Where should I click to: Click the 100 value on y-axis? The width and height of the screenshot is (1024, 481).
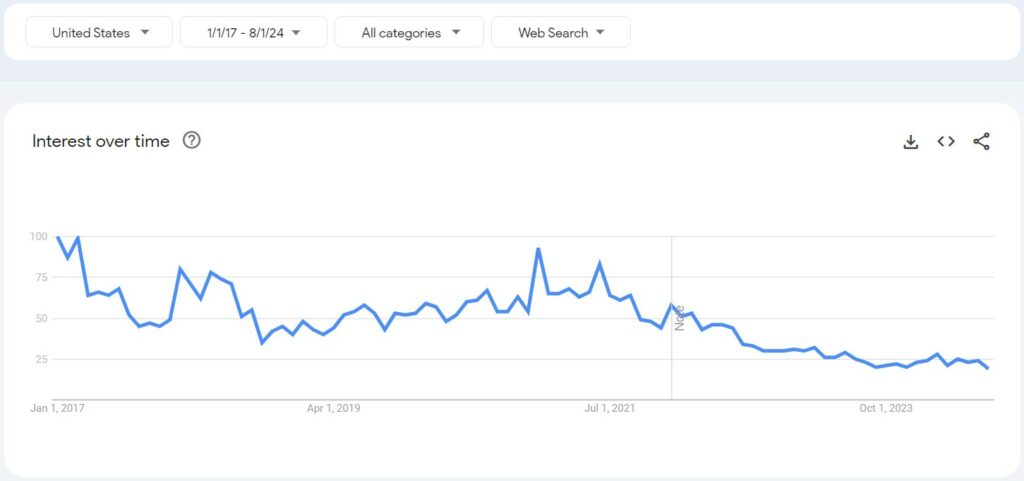(x=39, y=236)
